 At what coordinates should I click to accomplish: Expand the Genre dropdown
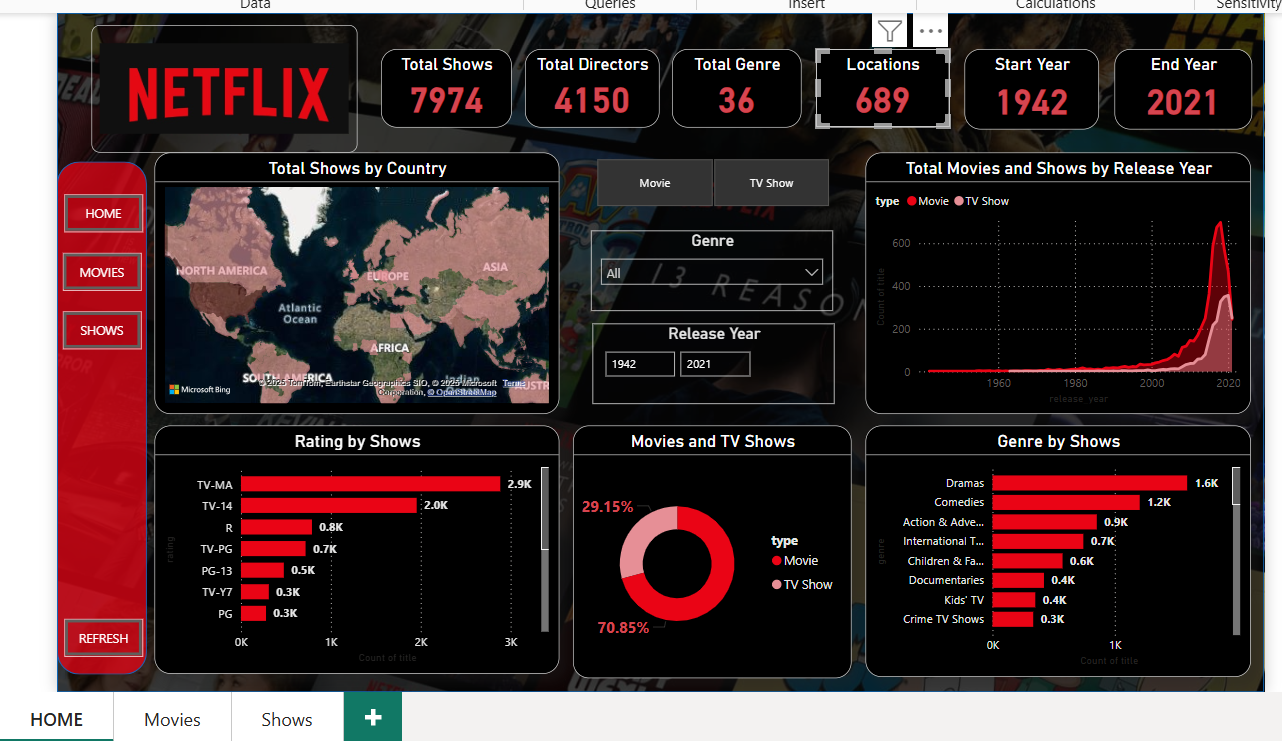point(811,272)
